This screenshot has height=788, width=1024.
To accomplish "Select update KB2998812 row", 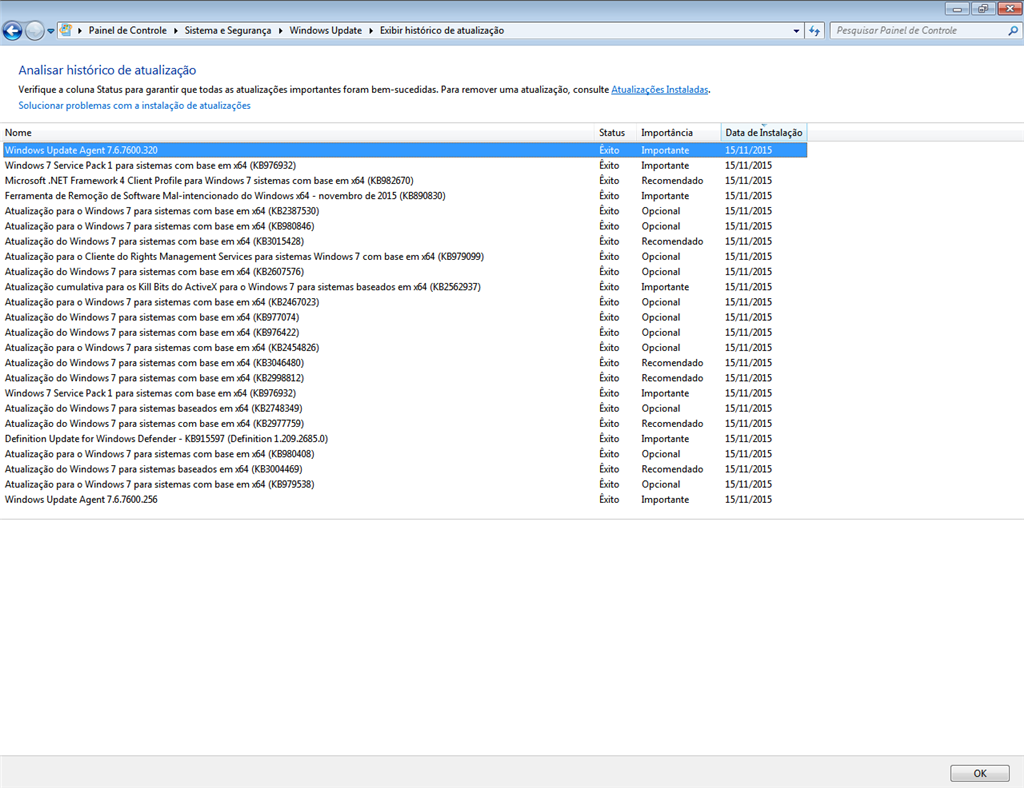I will click(x=405, y=378).
